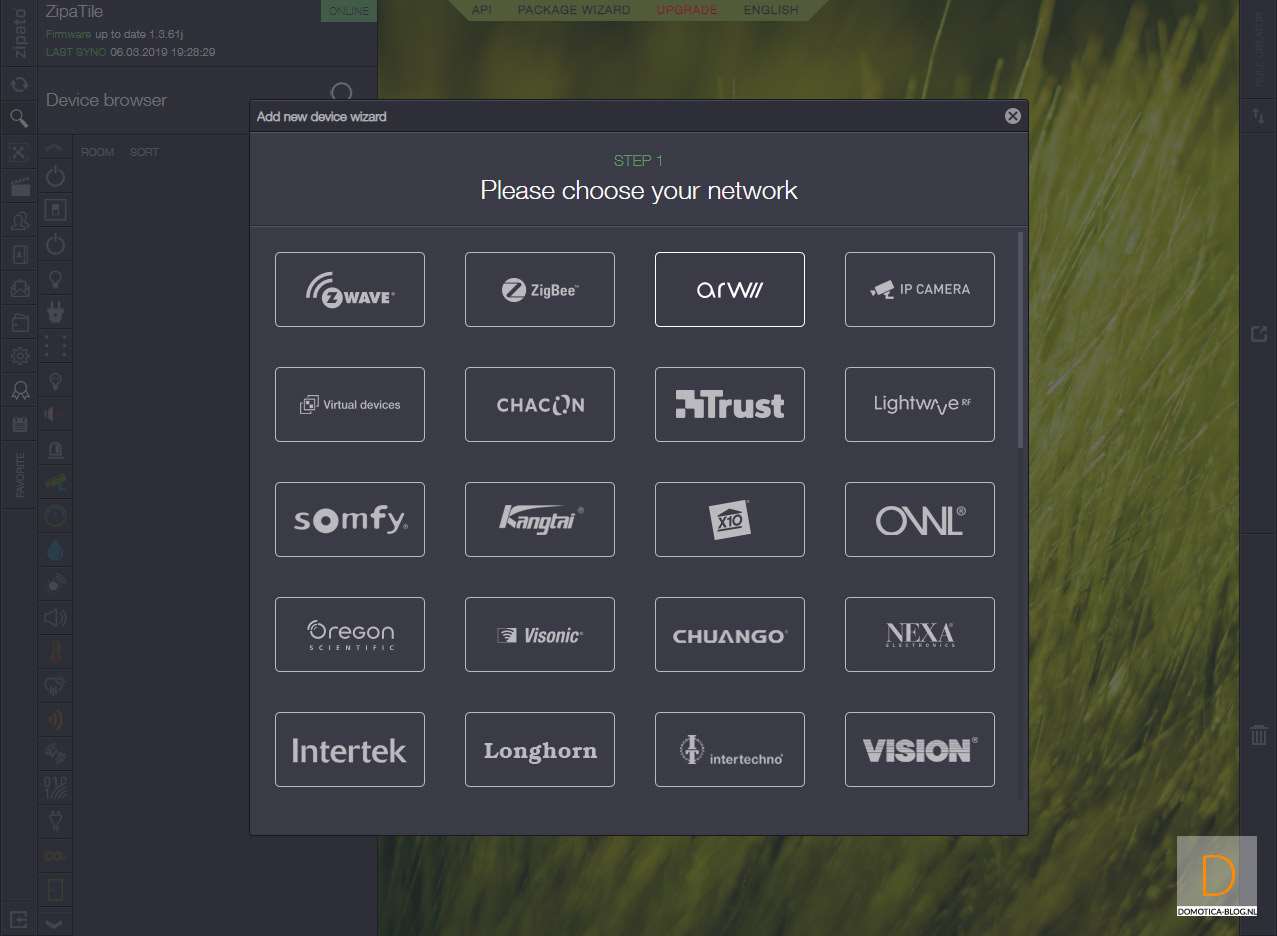Pick the Vision network tile
The image size is (1277, 936).
click(x=920, y=749)
